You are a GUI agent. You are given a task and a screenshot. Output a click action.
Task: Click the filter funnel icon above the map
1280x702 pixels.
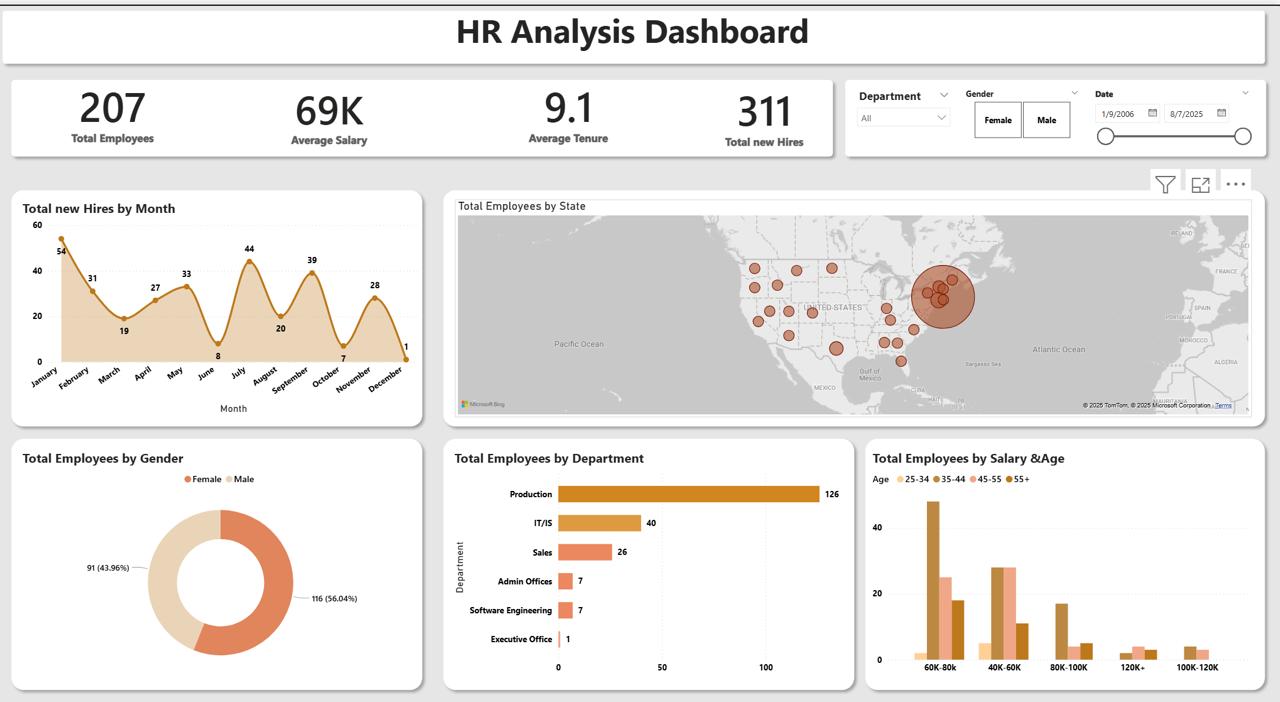pos(1165,185)
